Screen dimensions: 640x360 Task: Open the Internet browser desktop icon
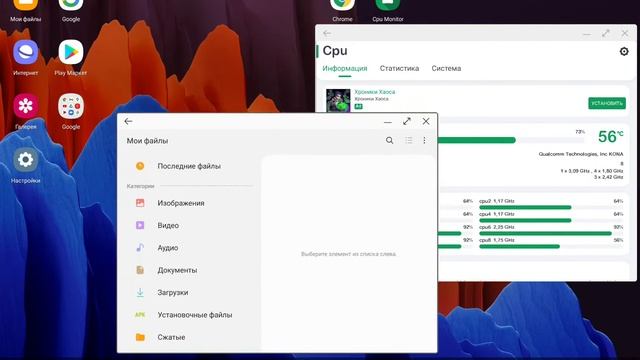[26, 52]
